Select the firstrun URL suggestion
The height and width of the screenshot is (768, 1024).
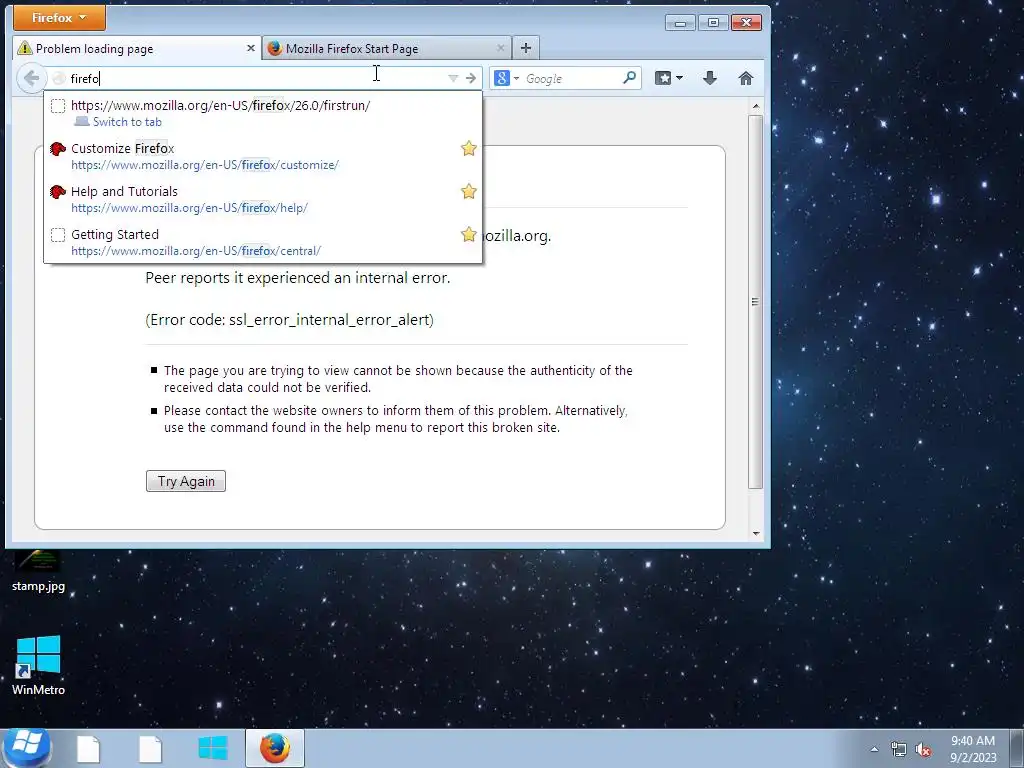click(263, 113)
